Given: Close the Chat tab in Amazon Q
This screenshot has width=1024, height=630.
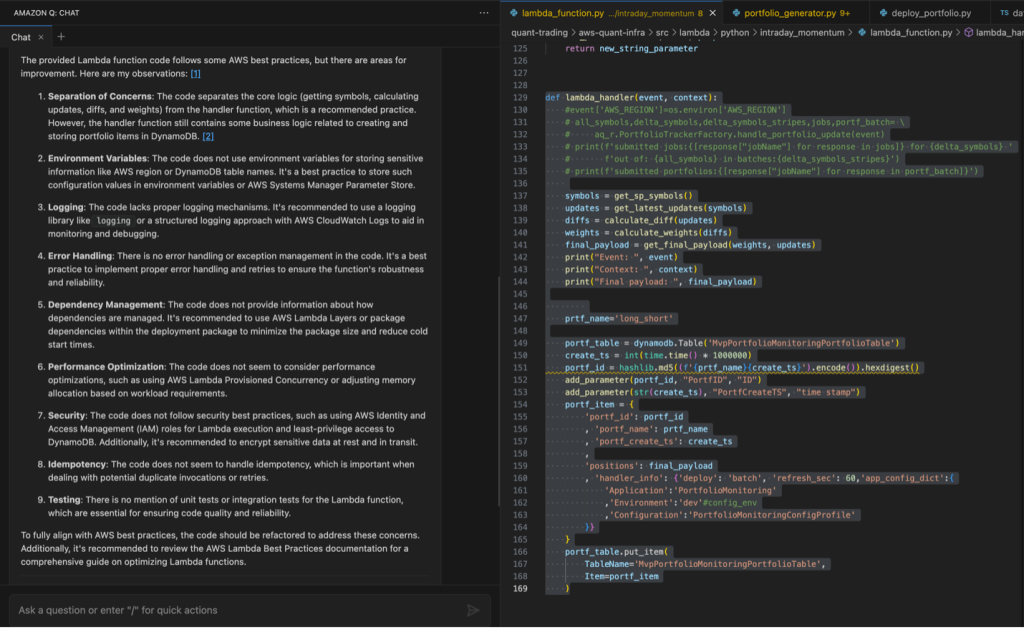Looking at the screenshot, I should click(41, 38).
